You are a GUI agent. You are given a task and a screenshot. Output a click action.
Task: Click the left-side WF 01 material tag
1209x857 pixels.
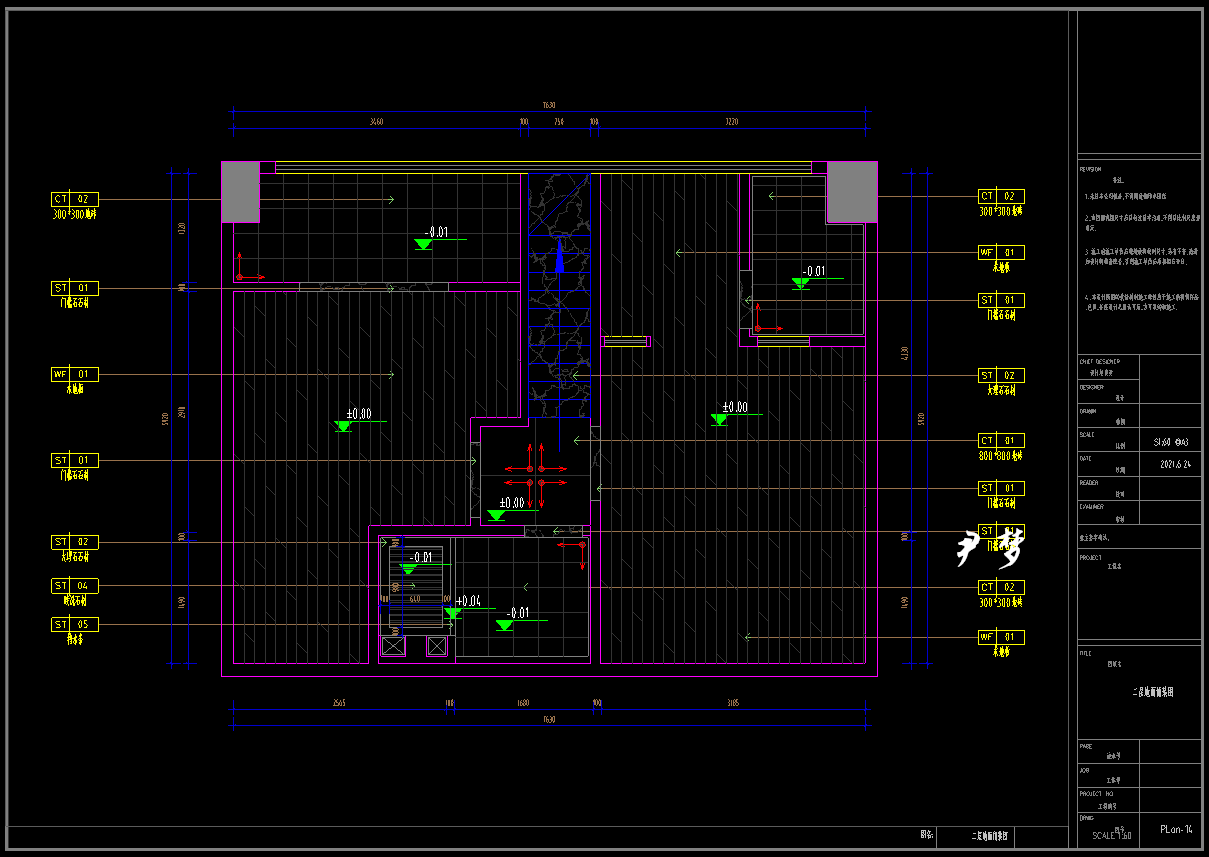coord(75,374)
